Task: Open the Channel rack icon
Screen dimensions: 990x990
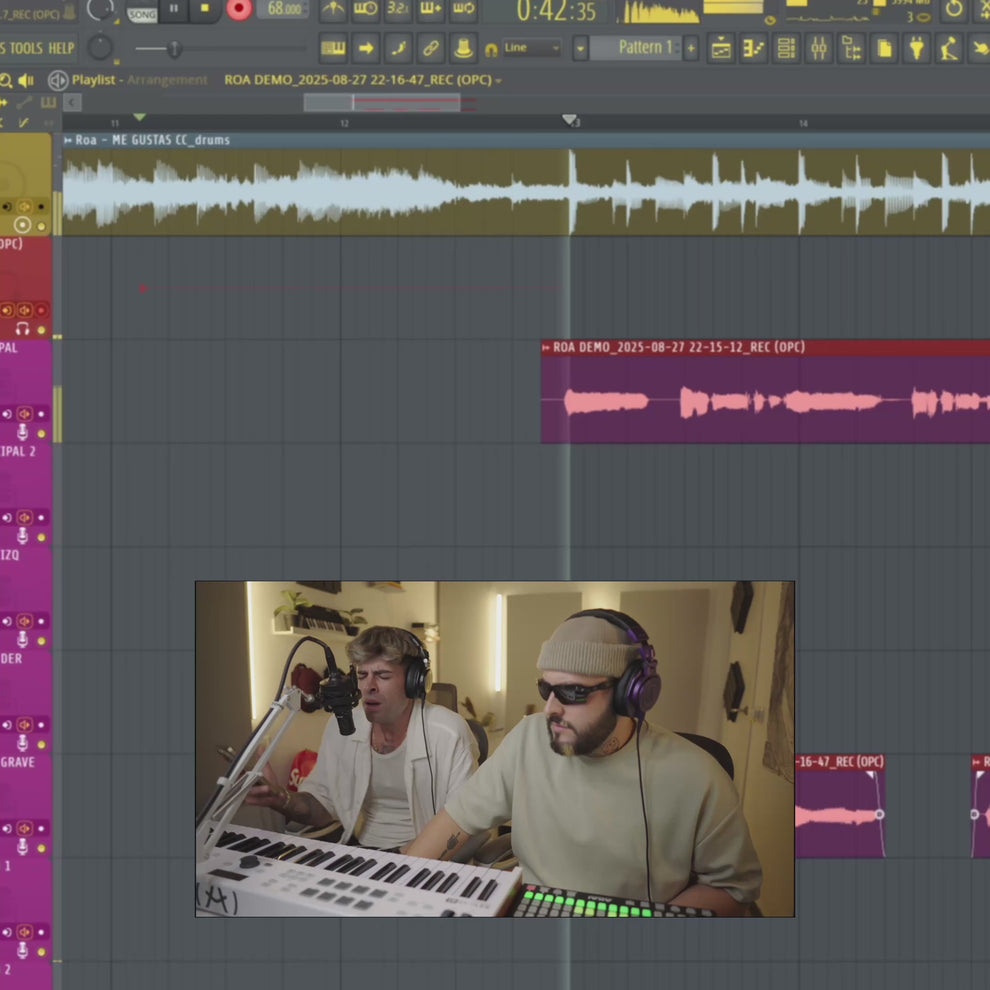Action: 786,48
